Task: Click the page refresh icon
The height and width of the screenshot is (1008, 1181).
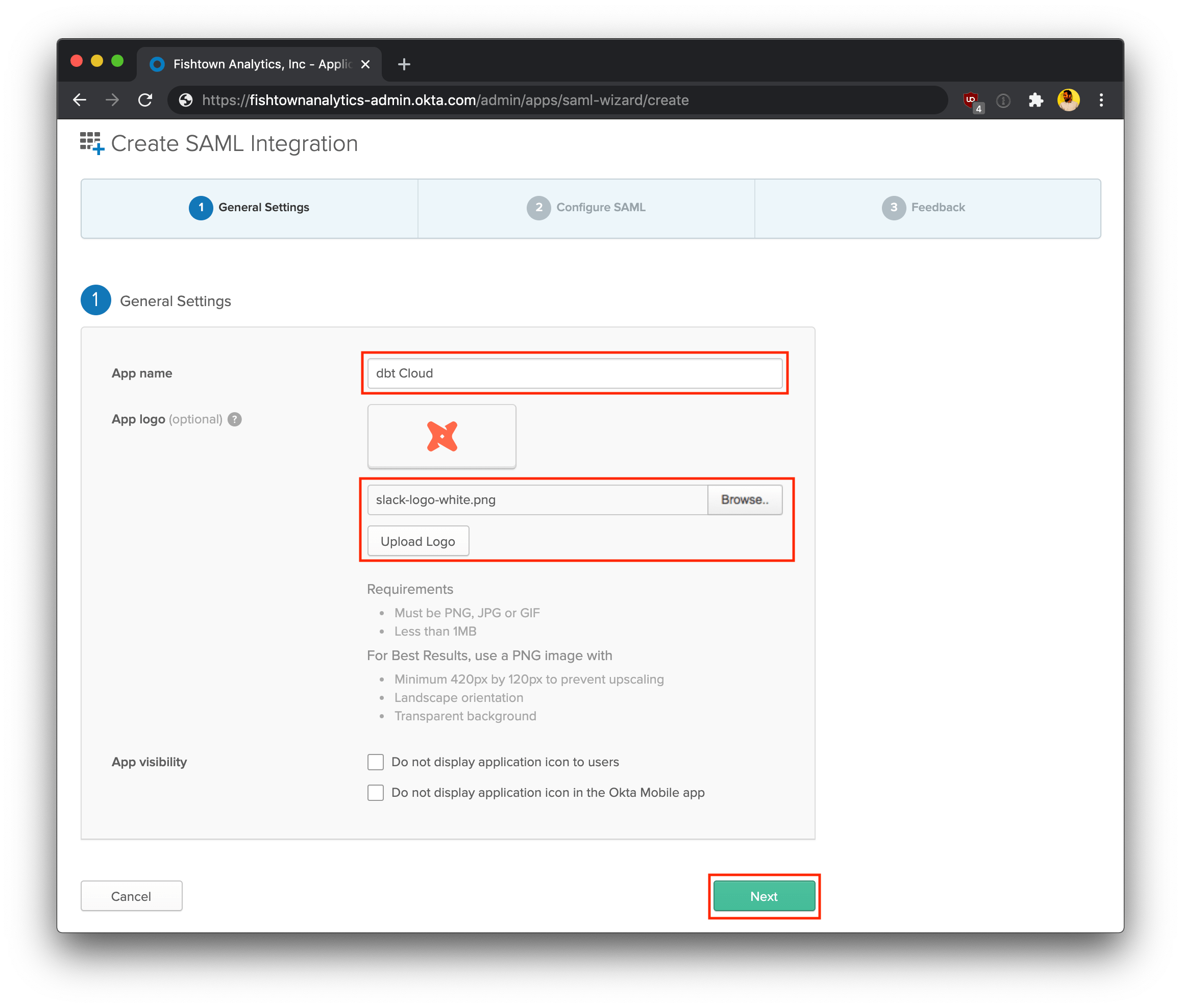Action: coord(149,100)
